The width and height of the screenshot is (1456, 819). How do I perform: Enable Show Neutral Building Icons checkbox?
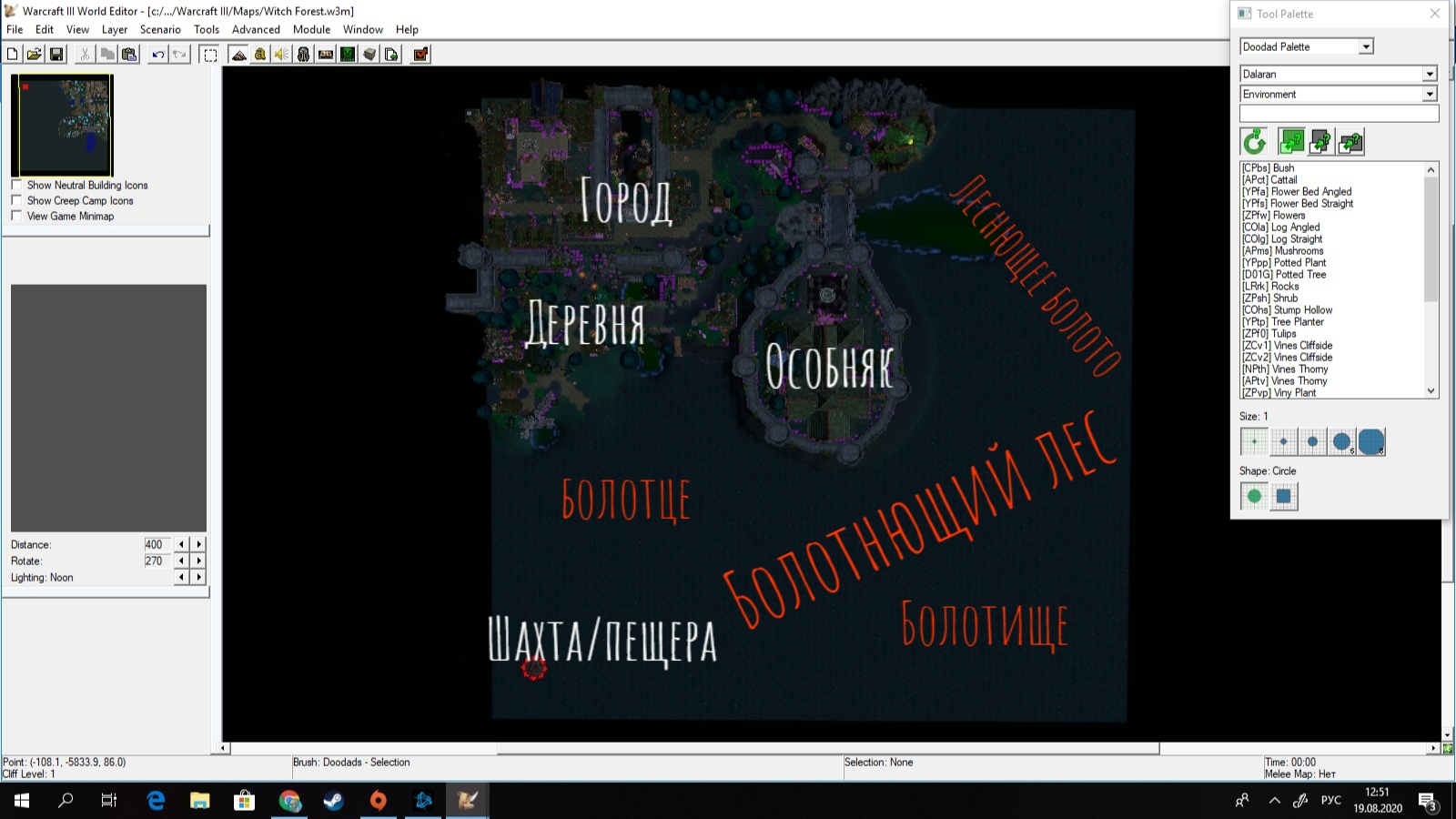pos(16,185)
